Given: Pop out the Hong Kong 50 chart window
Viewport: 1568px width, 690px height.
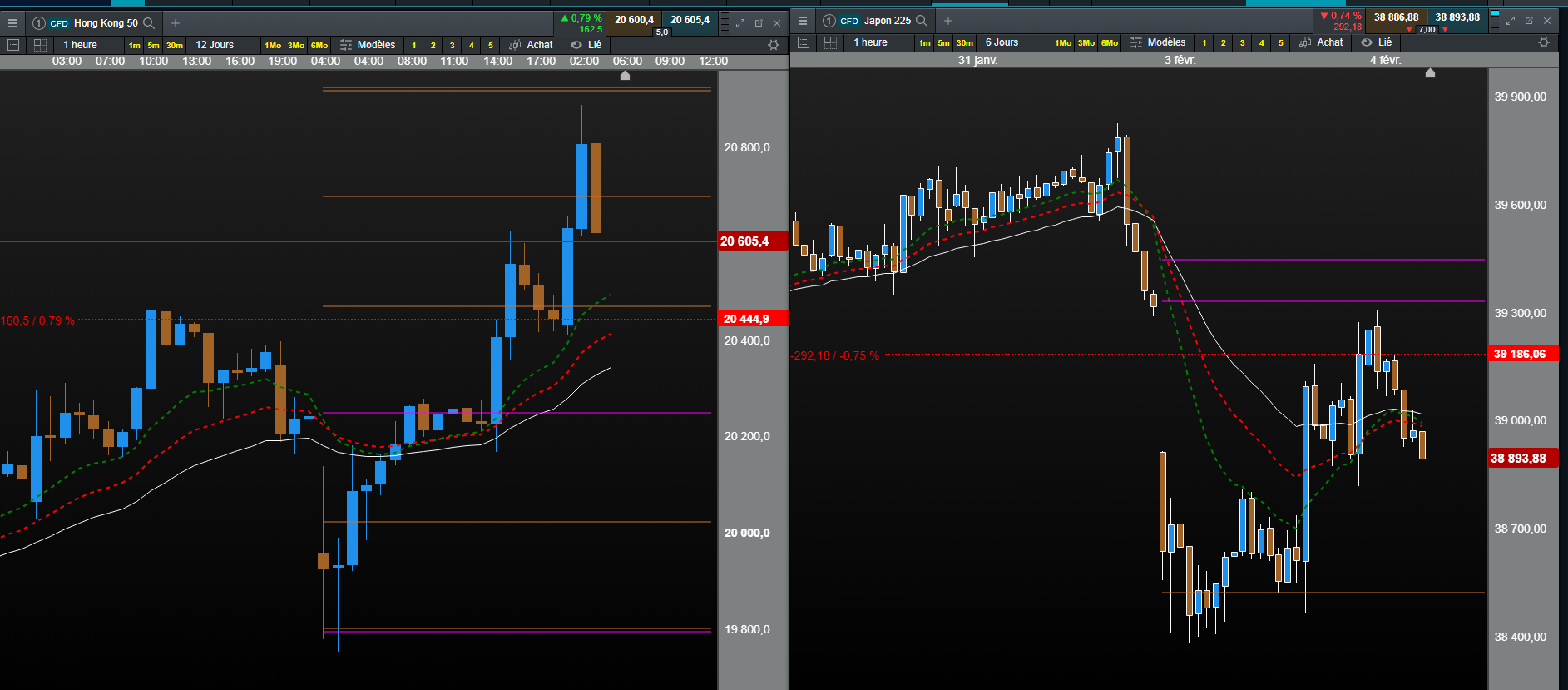Looking at the screenshot, I should 759,23.
